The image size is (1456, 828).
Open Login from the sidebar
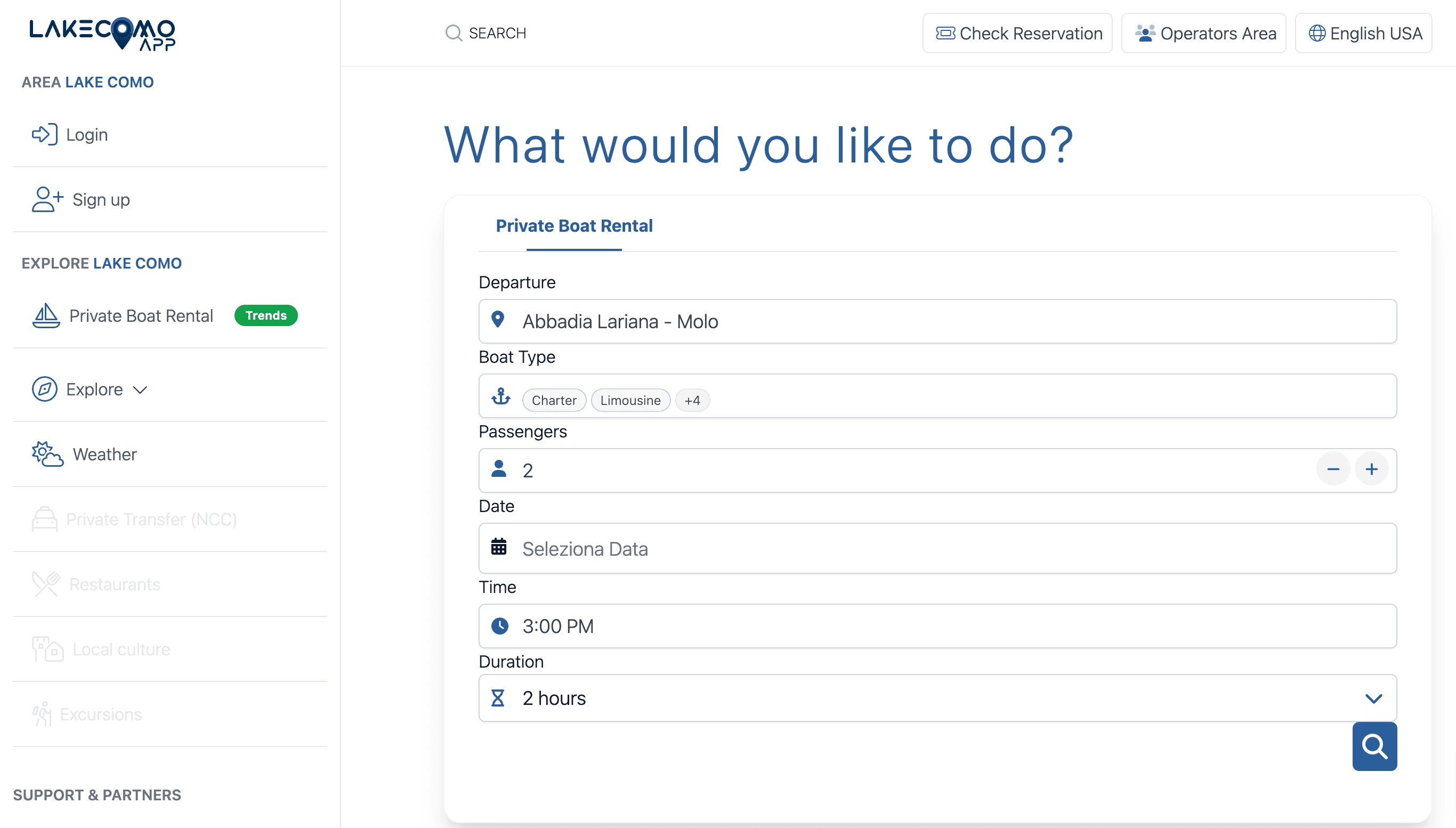pyautogui.click(x=86, y=135)
